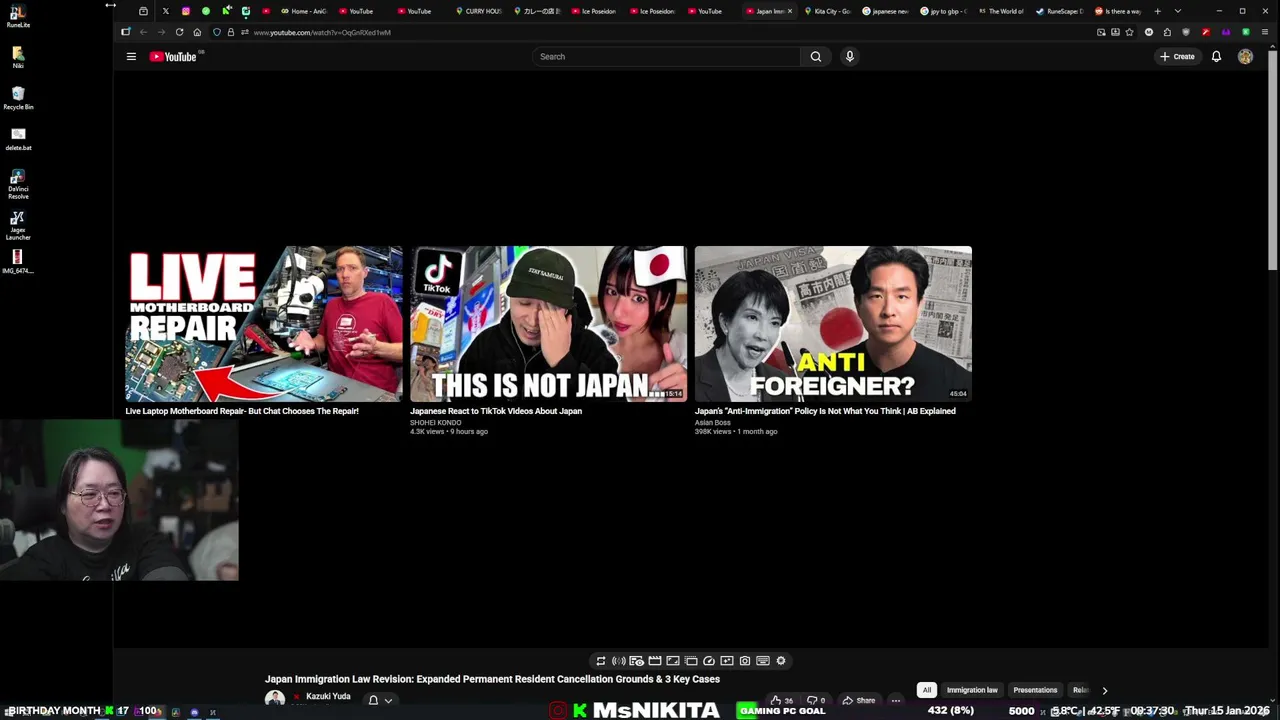
Task: Open the YouTube hamburger guide menu
Action: (x=131, y=57)
